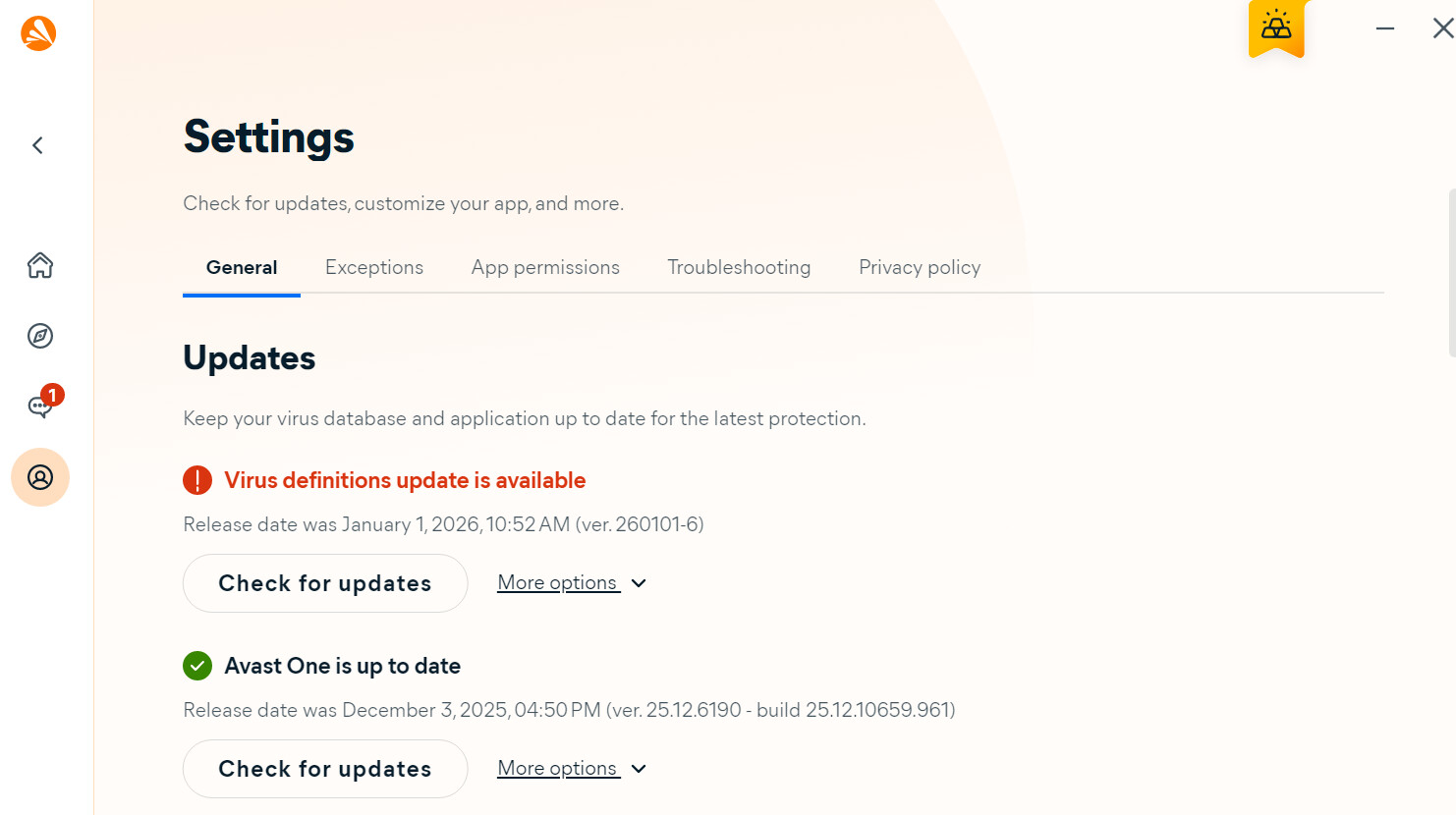Image resolution: width=1456 pixels, height=815 pixels.
Task: Go back using the left arrow icon
Action: tap(38, 145)
